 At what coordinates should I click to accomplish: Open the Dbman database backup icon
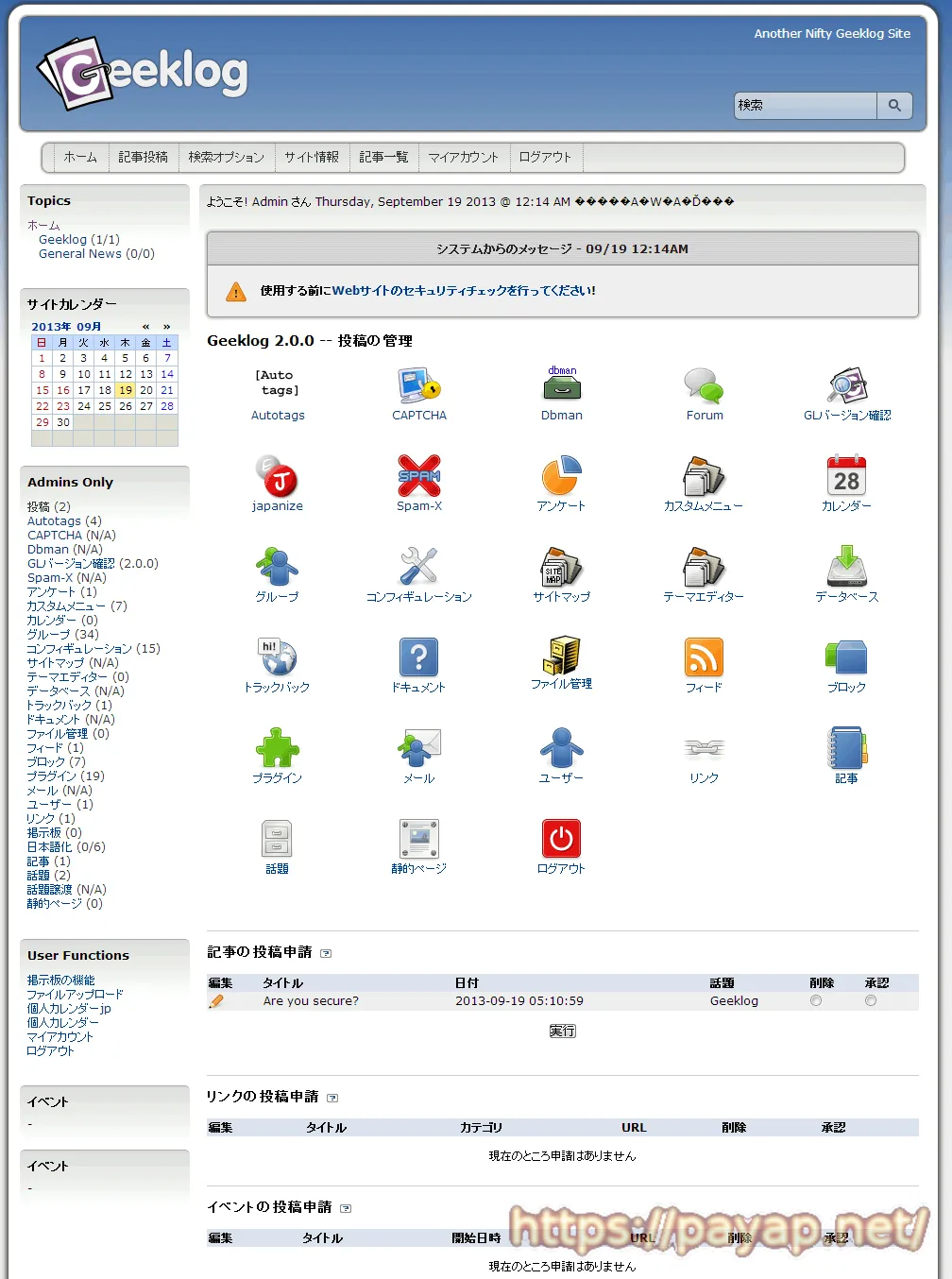click(562, 386)
